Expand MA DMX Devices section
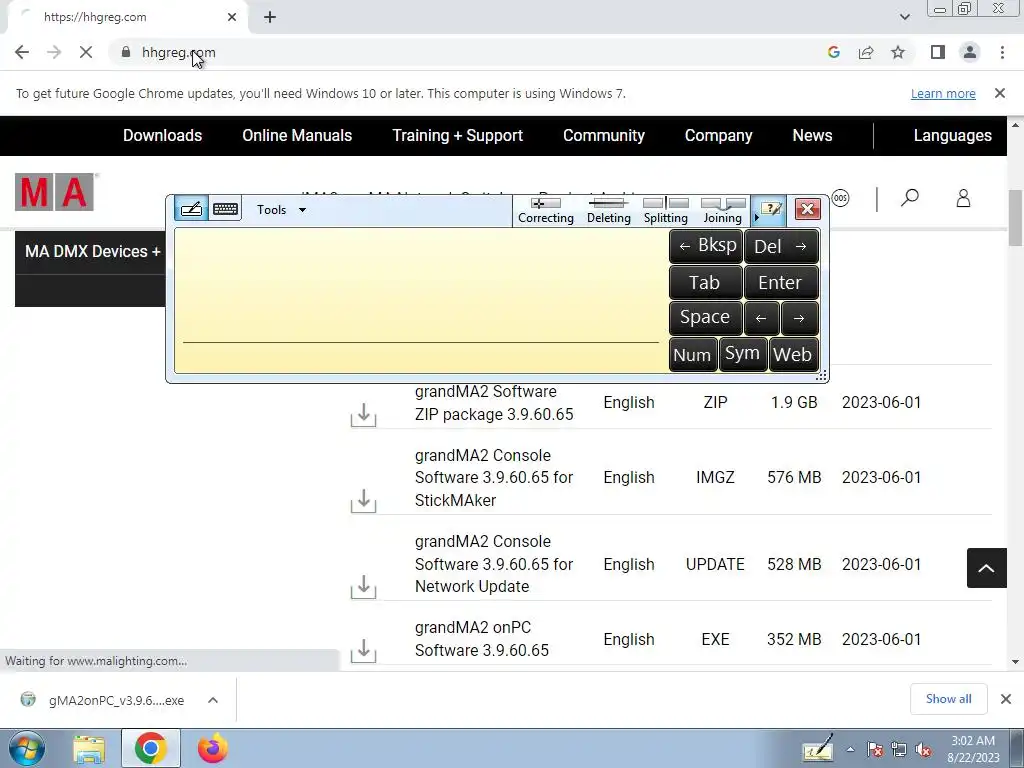Image resolution: width=1024 pixels, height=768 pixels. pyautogui.click(x=93, y=251)
